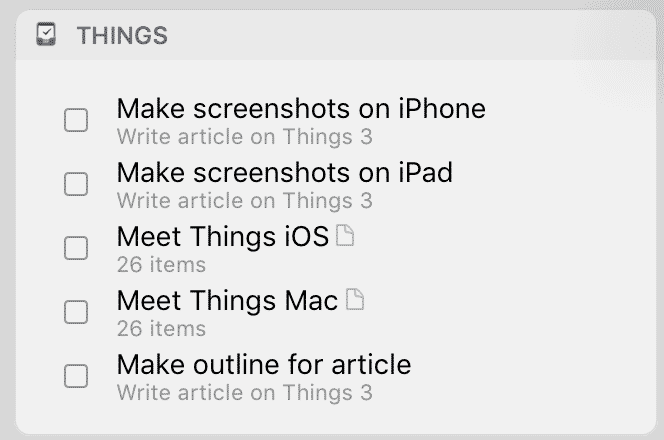Complete the Make outline for article task

pos(76,376)
